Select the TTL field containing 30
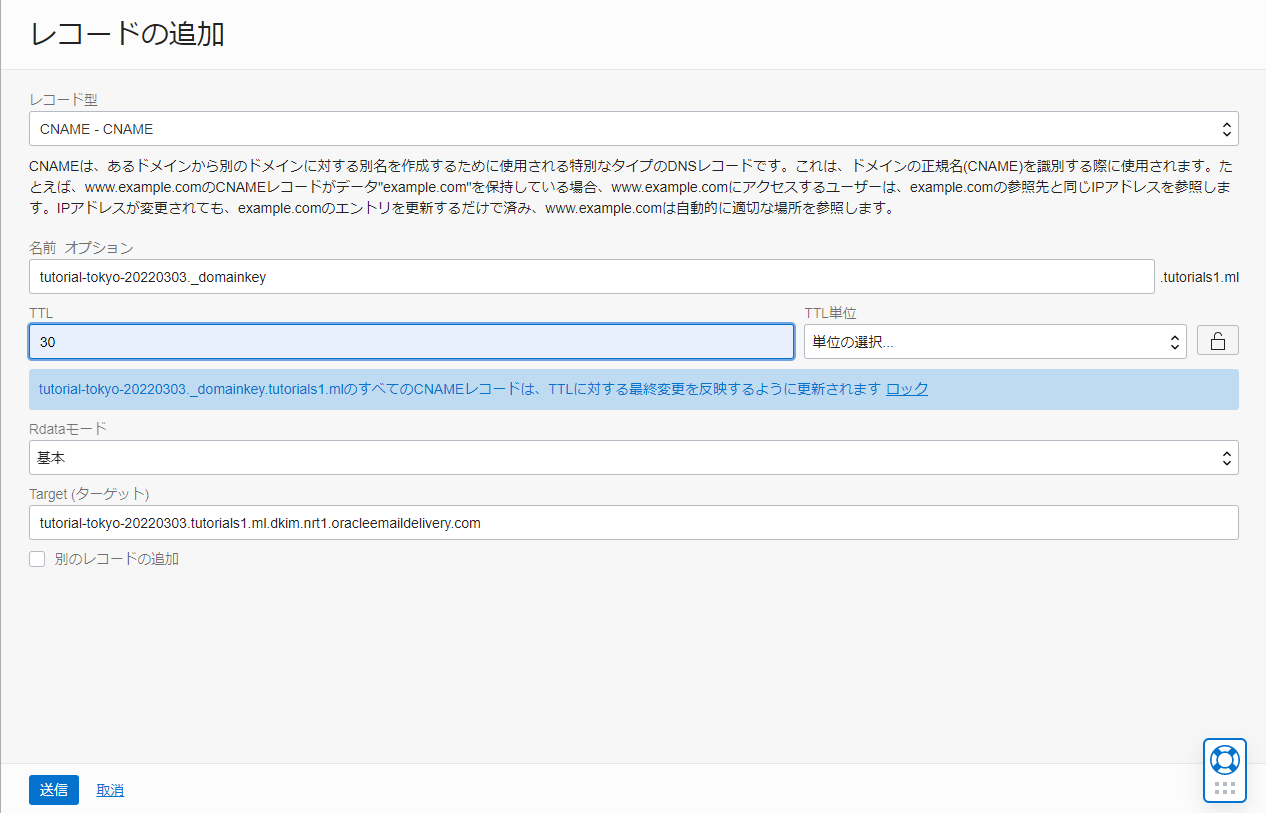Image resolution: width=1266 pixels, height=813 pixels. pos(410,340)
